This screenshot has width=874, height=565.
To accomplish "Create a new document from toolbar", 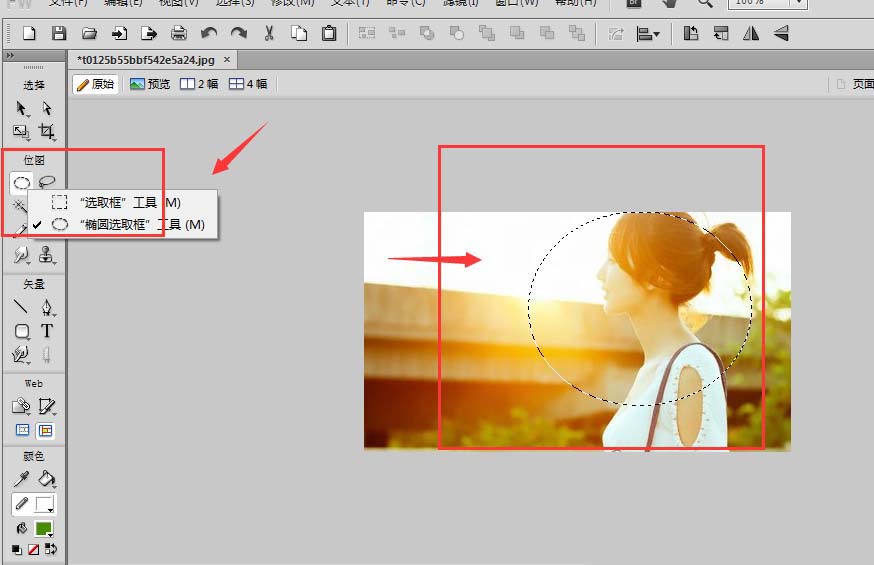I will 29,33.
